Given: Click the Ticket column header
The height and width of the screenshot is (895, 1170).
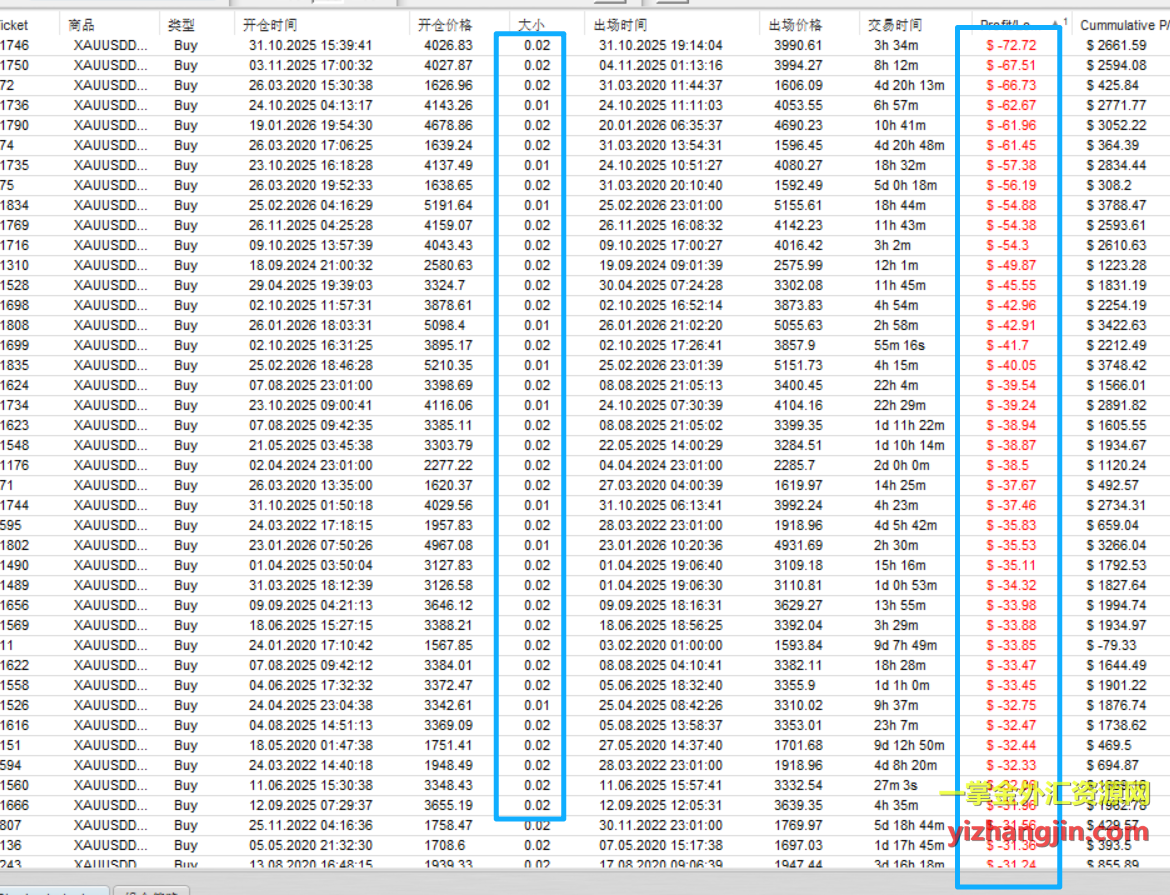Looking at the screenshot, I should click(x=14, y=24).
